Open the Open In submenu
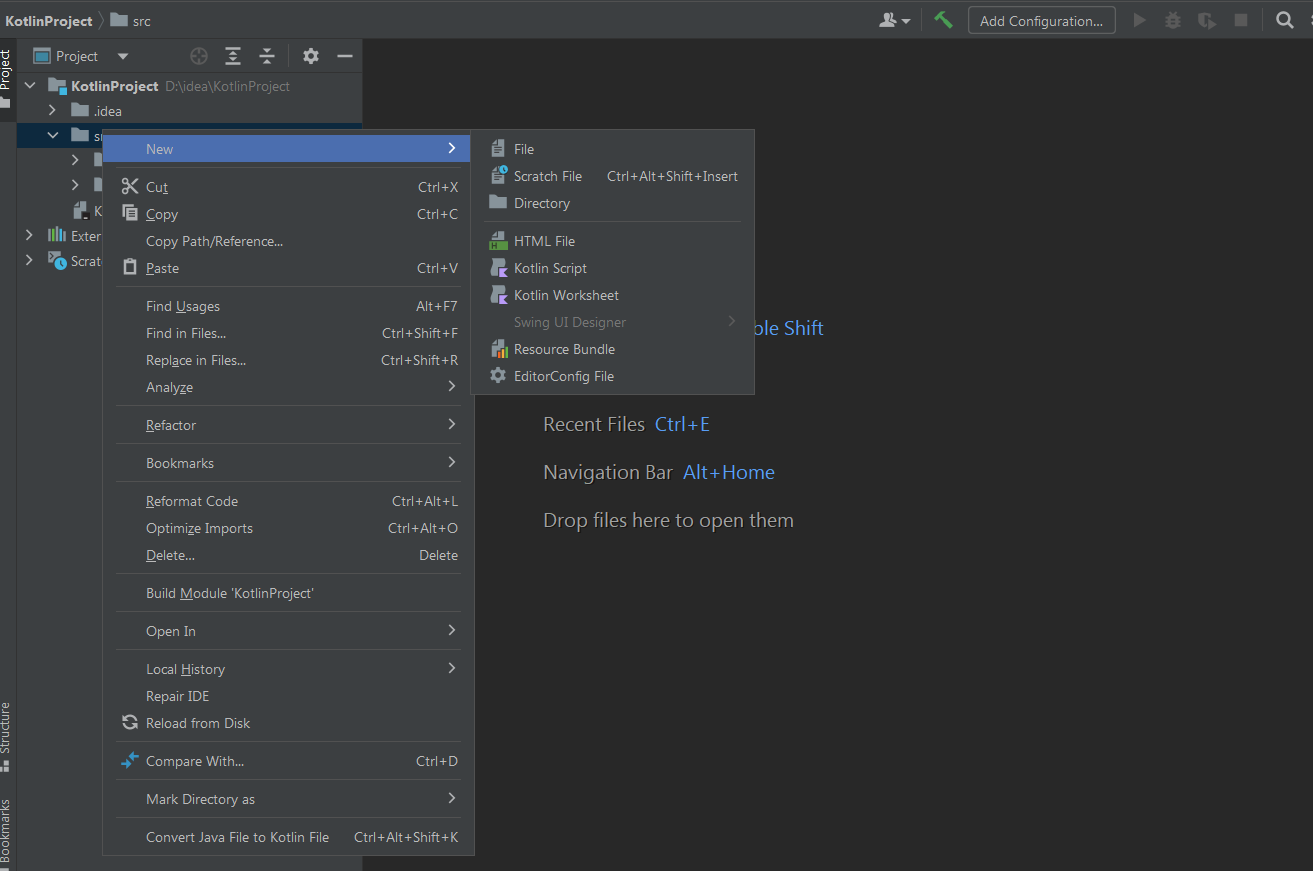This screenshot has width=1313, height=871. point(288,631)
